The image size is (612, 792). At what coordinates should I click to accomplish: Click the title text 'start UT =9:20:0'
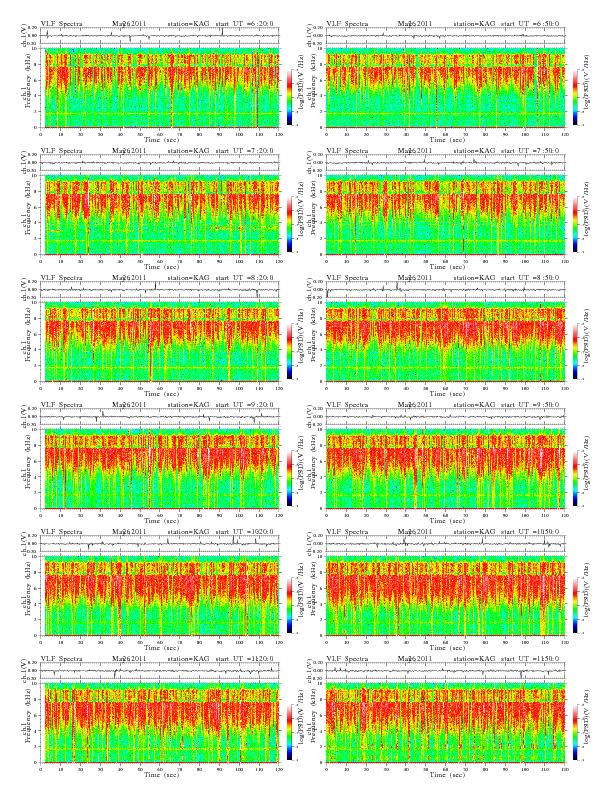(244, 405)
